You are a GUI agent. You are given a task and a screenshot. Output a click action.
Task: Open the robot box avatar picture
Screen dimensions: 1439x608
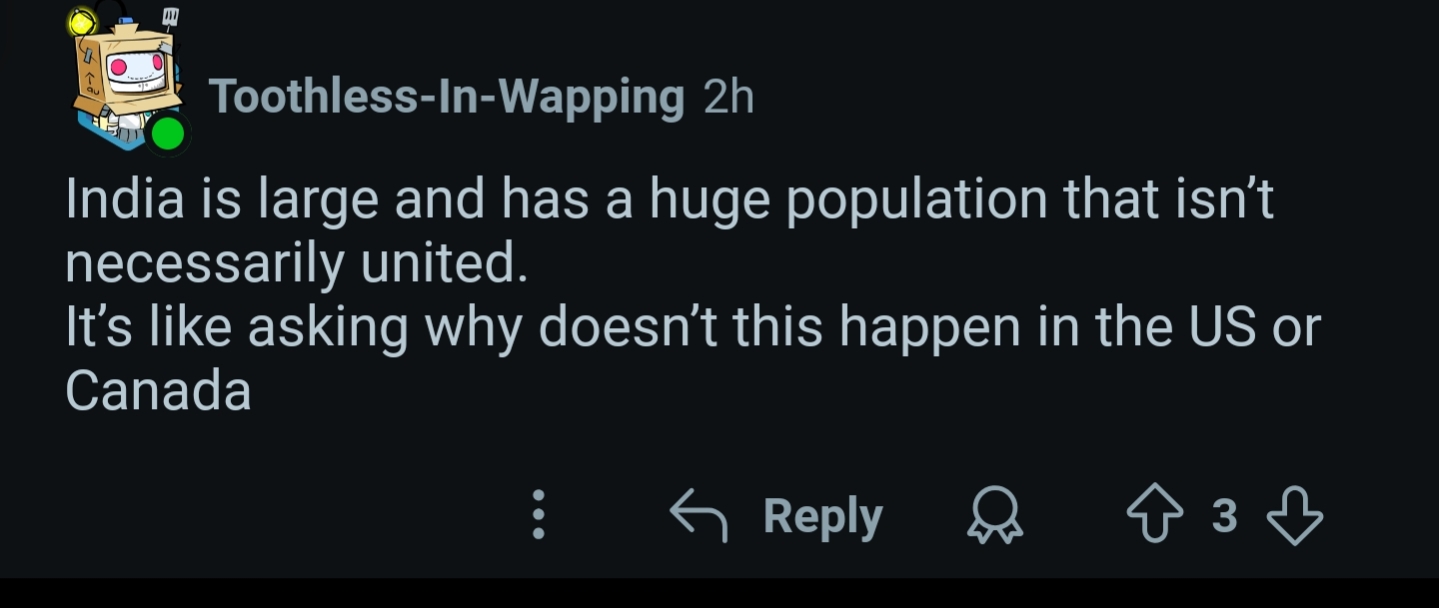[x=127, y=80]
